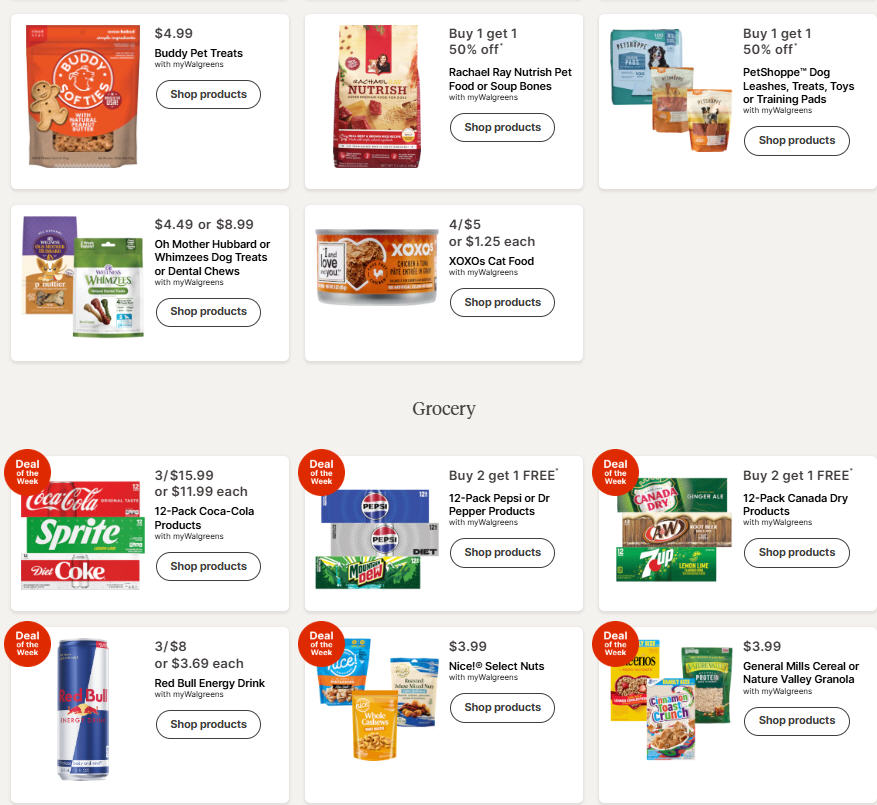Click Deal of the Week badge on Canada Dry card

pos(615,472)
